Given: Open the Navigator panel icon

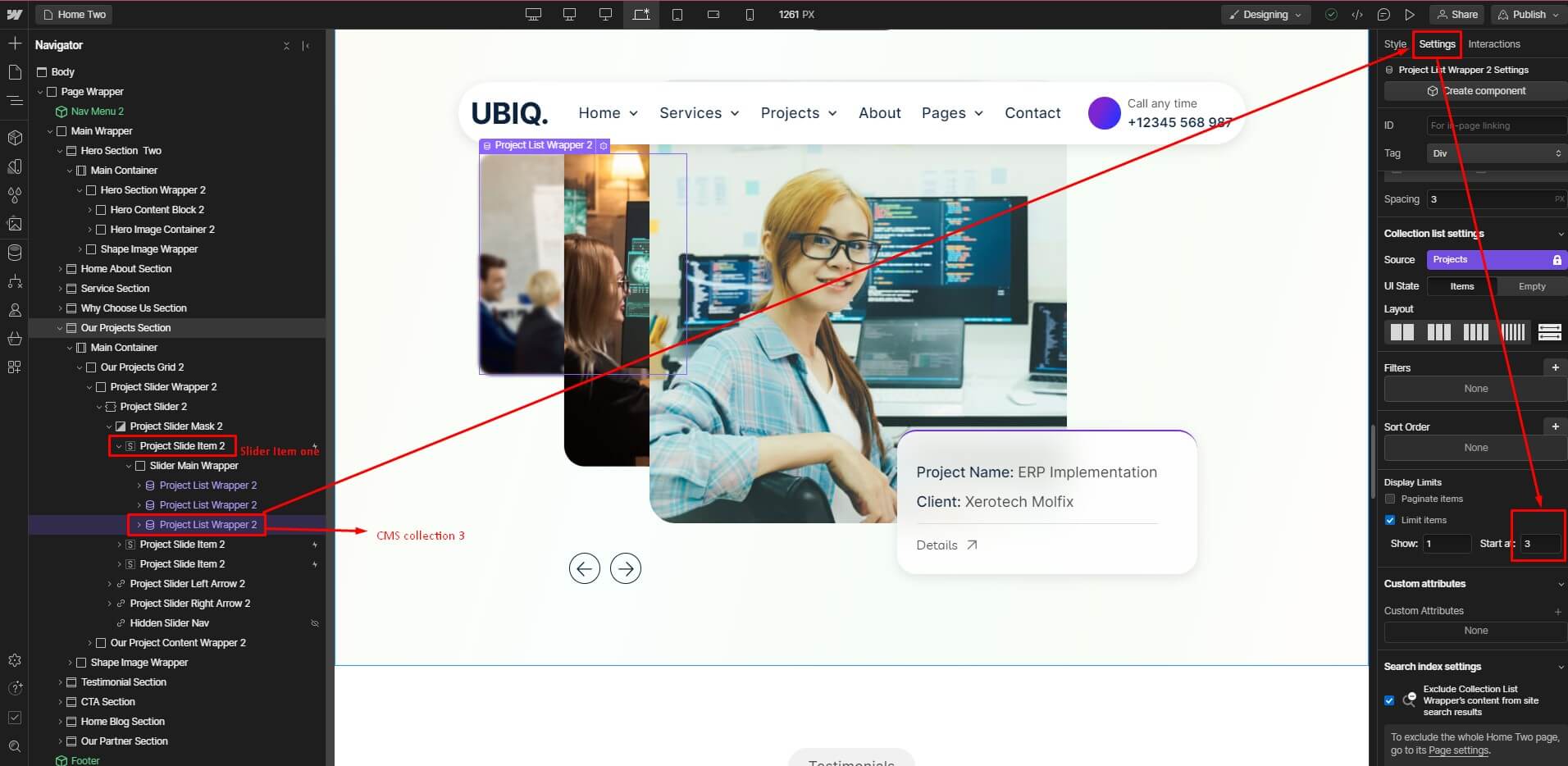Looking at the screenshot, I should [x=15, y=101].
